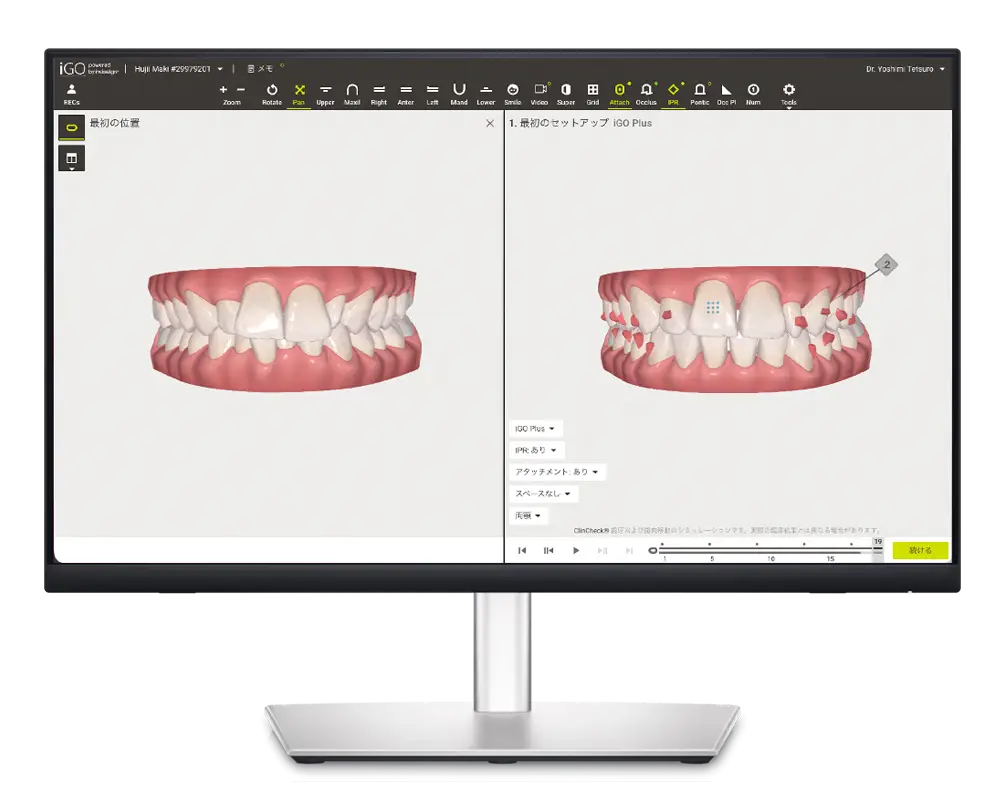Screen dimensions: 1005x804
Task: Switch to the Lower jaw view
Action: coord(486,94)
